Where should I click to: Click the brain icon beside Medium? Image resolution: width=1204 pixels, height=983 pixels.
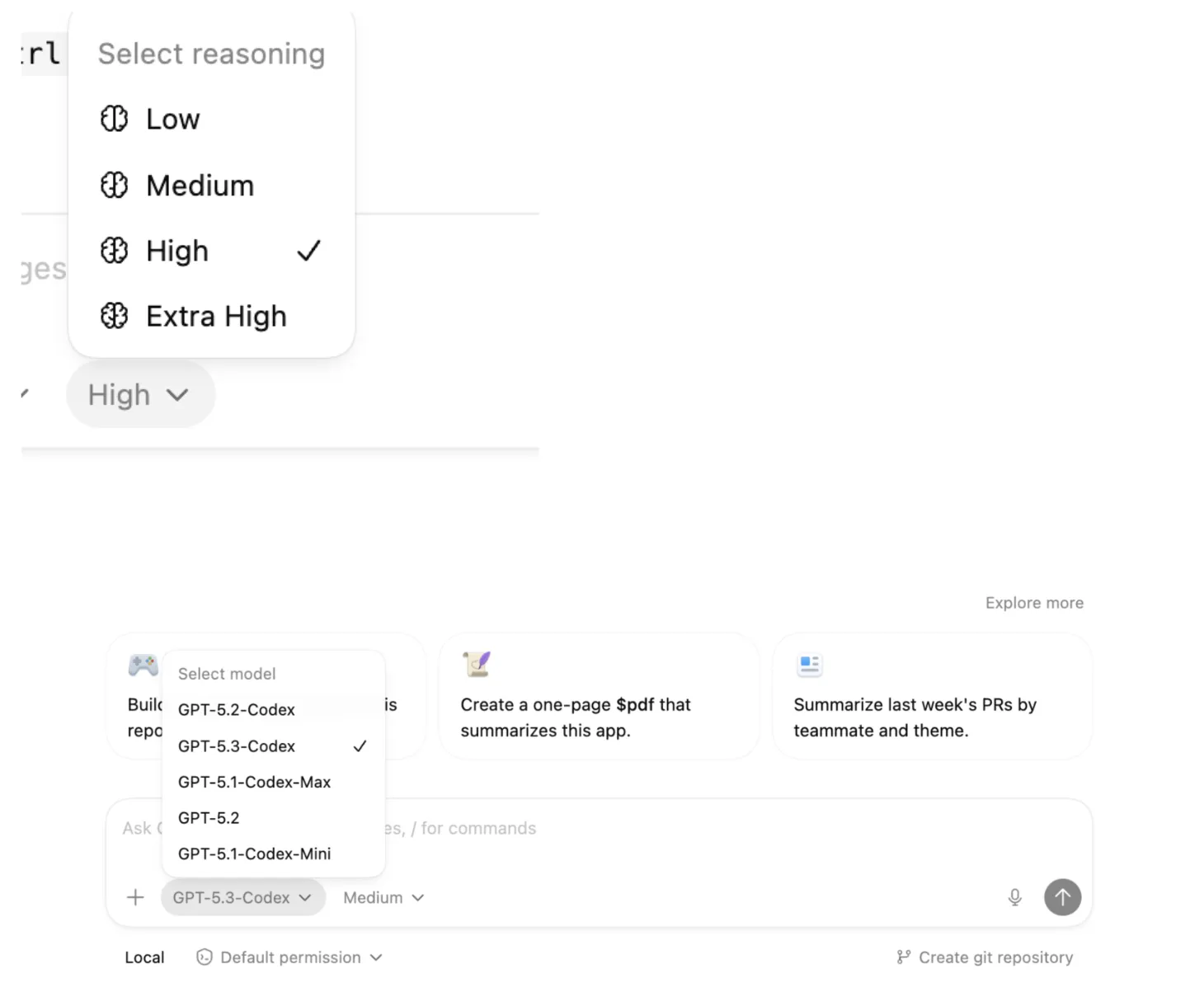pyautogui.click(x=114, y=186)
